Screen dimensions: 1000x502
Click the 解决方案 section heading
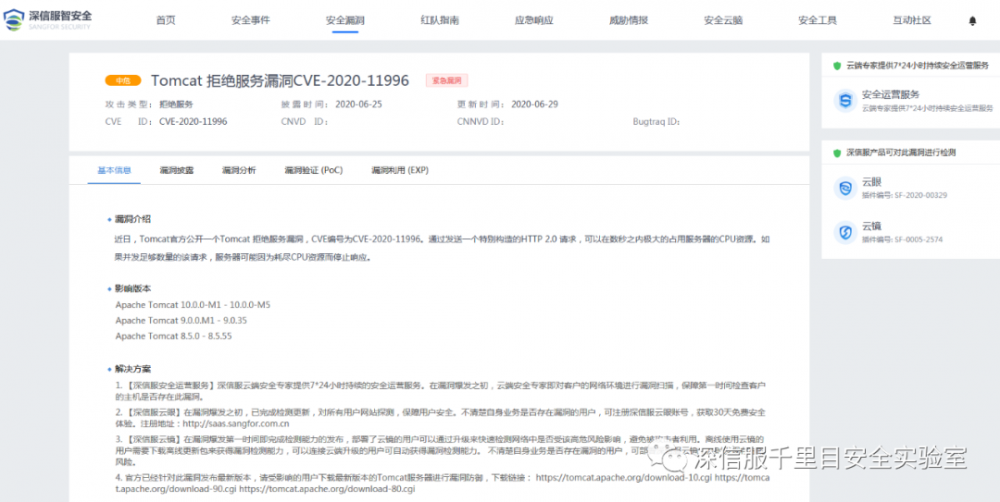point(133,369)
